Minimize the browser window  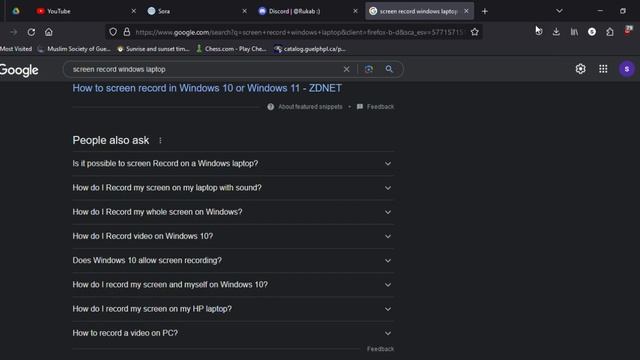600,11
